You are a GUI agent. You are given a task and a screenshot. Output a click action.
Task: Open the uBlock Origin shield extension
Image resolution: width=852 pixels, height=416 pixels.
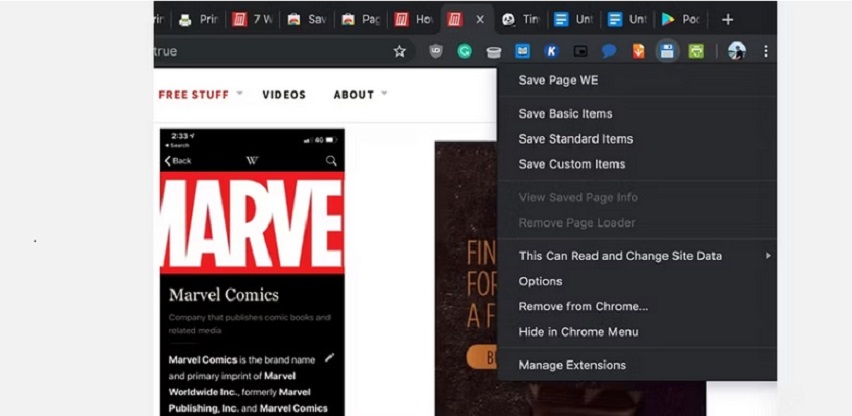[436, 52]
